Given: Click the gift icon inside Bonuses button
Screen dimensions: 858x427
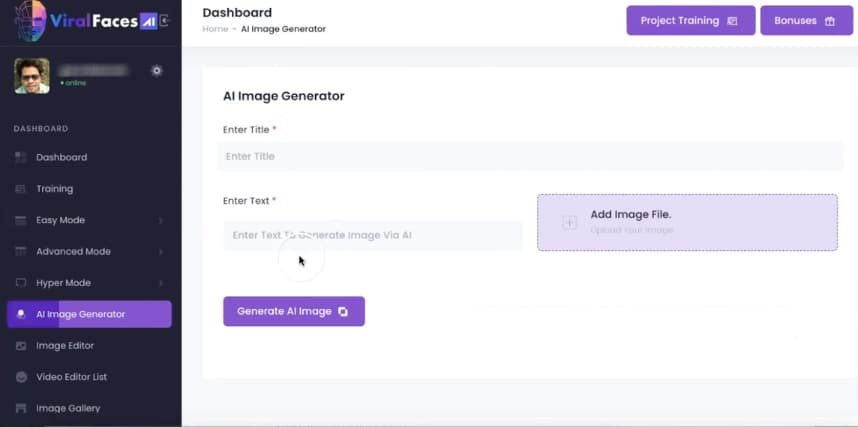Looking at the screenshot, I should coord(830,21).
